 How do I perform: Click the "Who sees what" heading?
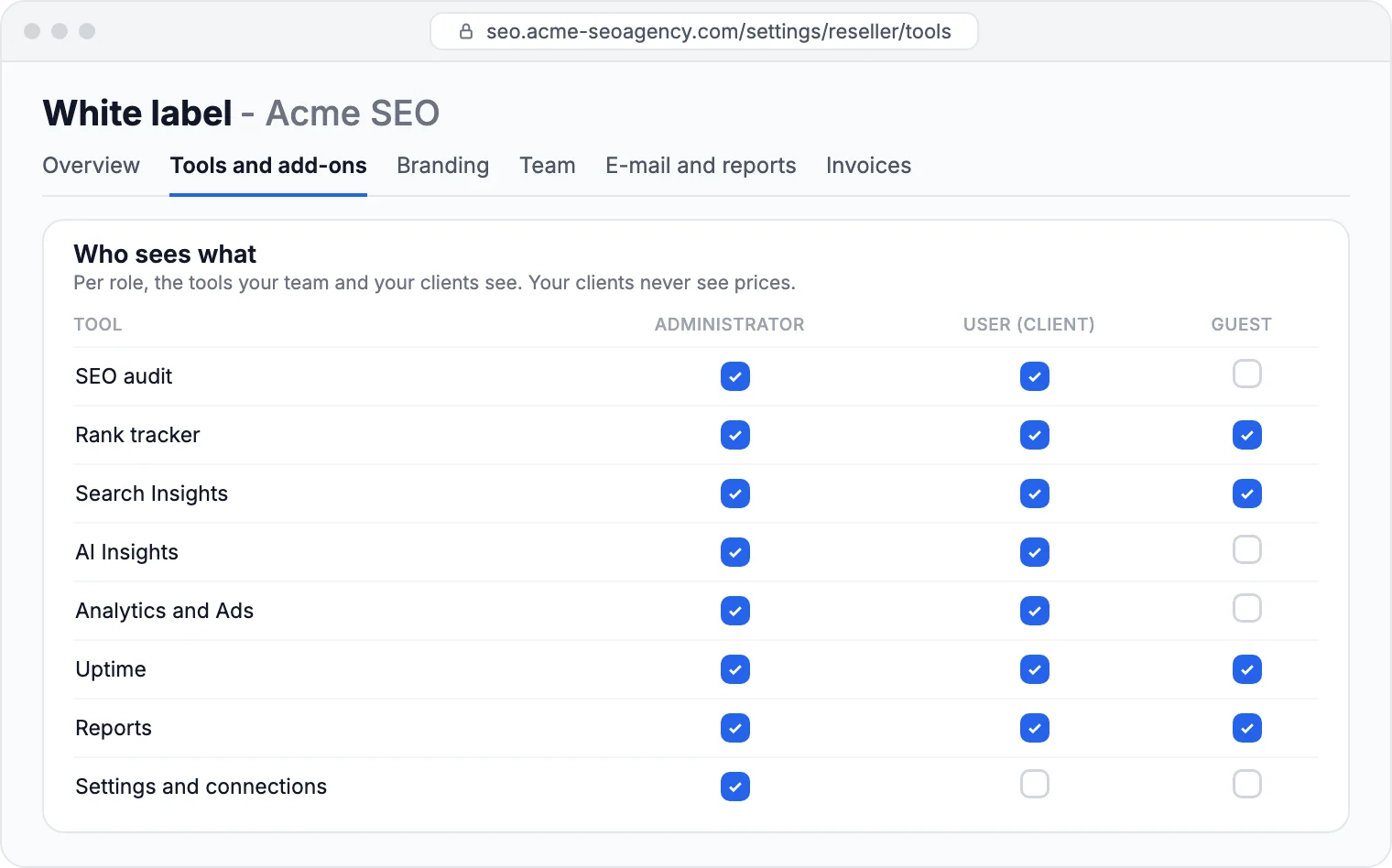(x=165, y=254)
